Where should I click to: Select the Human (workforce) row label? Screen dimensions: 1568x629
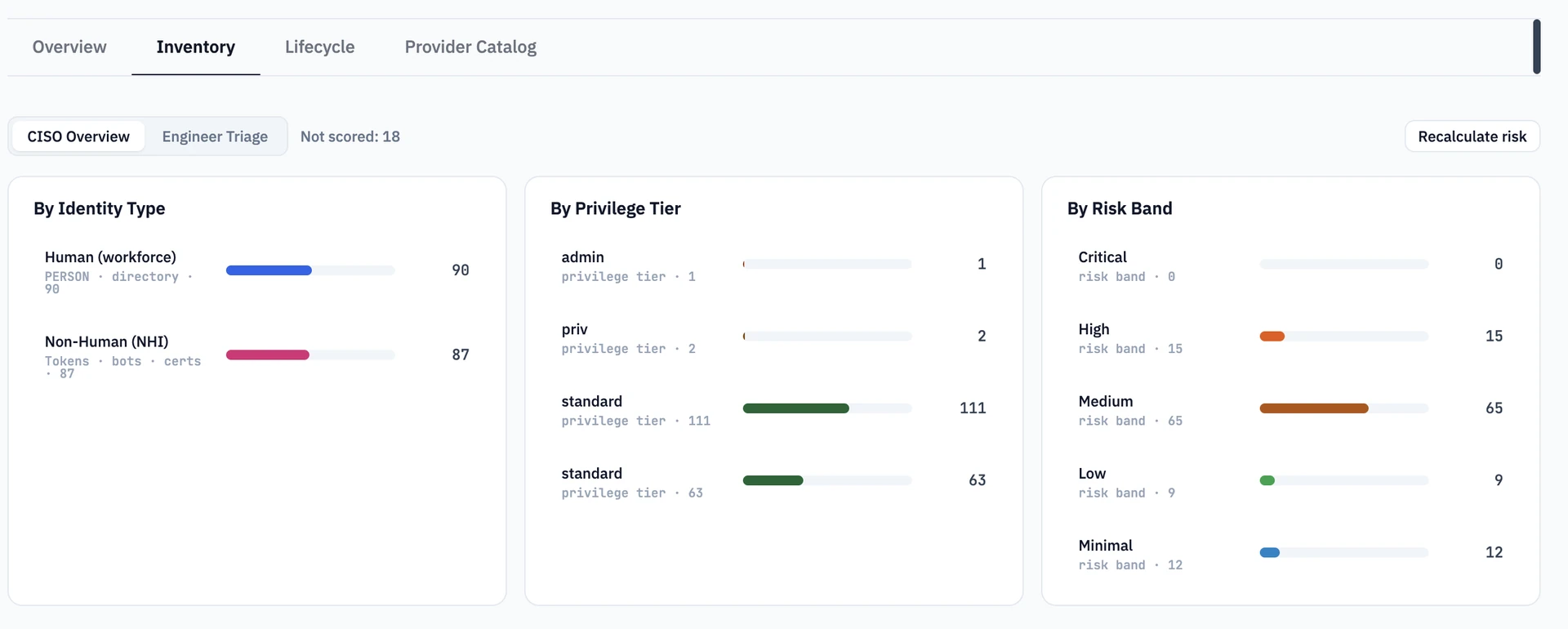point(110,257)
